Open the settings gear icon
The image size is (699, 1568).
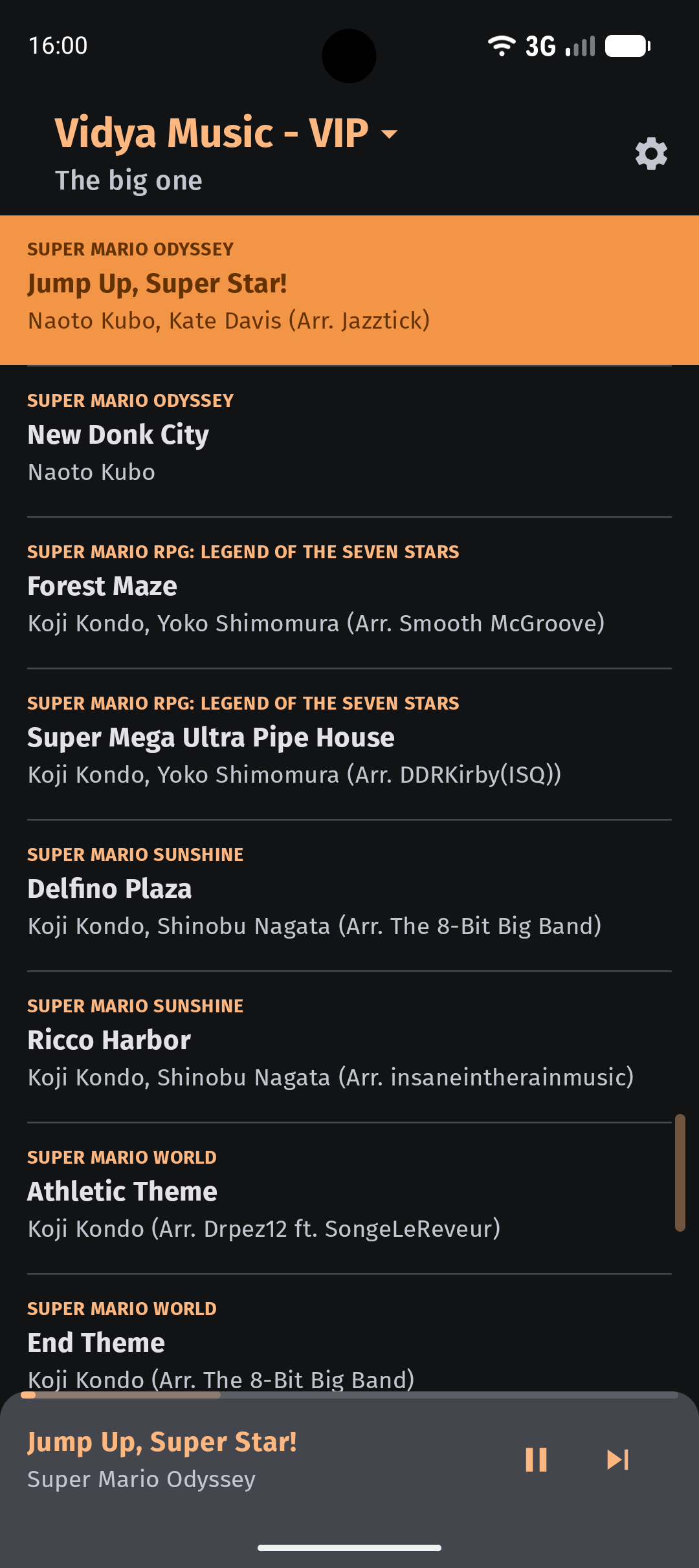click(x=651, y=154)
